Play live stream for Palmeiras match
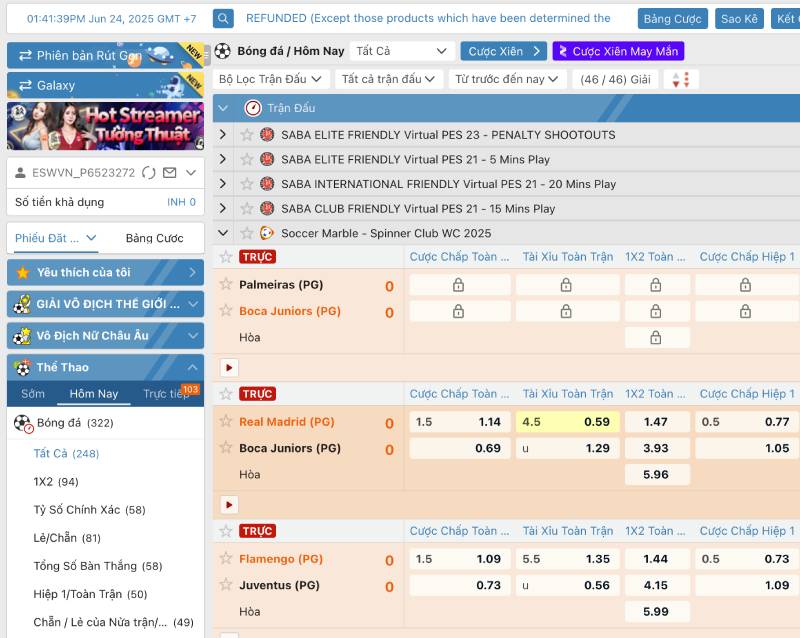800x638 pixels. pos(229,368)
